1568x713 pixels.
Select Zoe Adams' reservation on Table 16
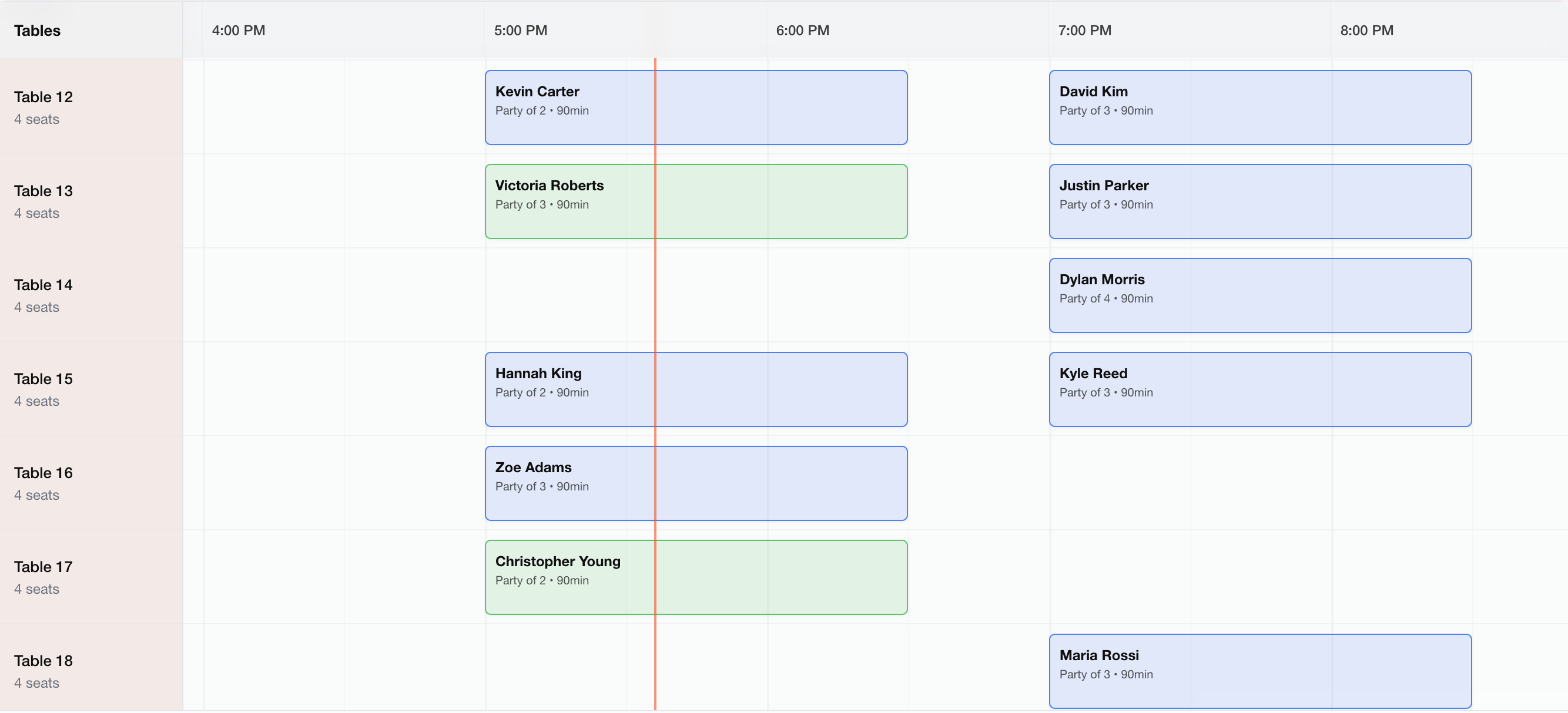coord(695,483)
